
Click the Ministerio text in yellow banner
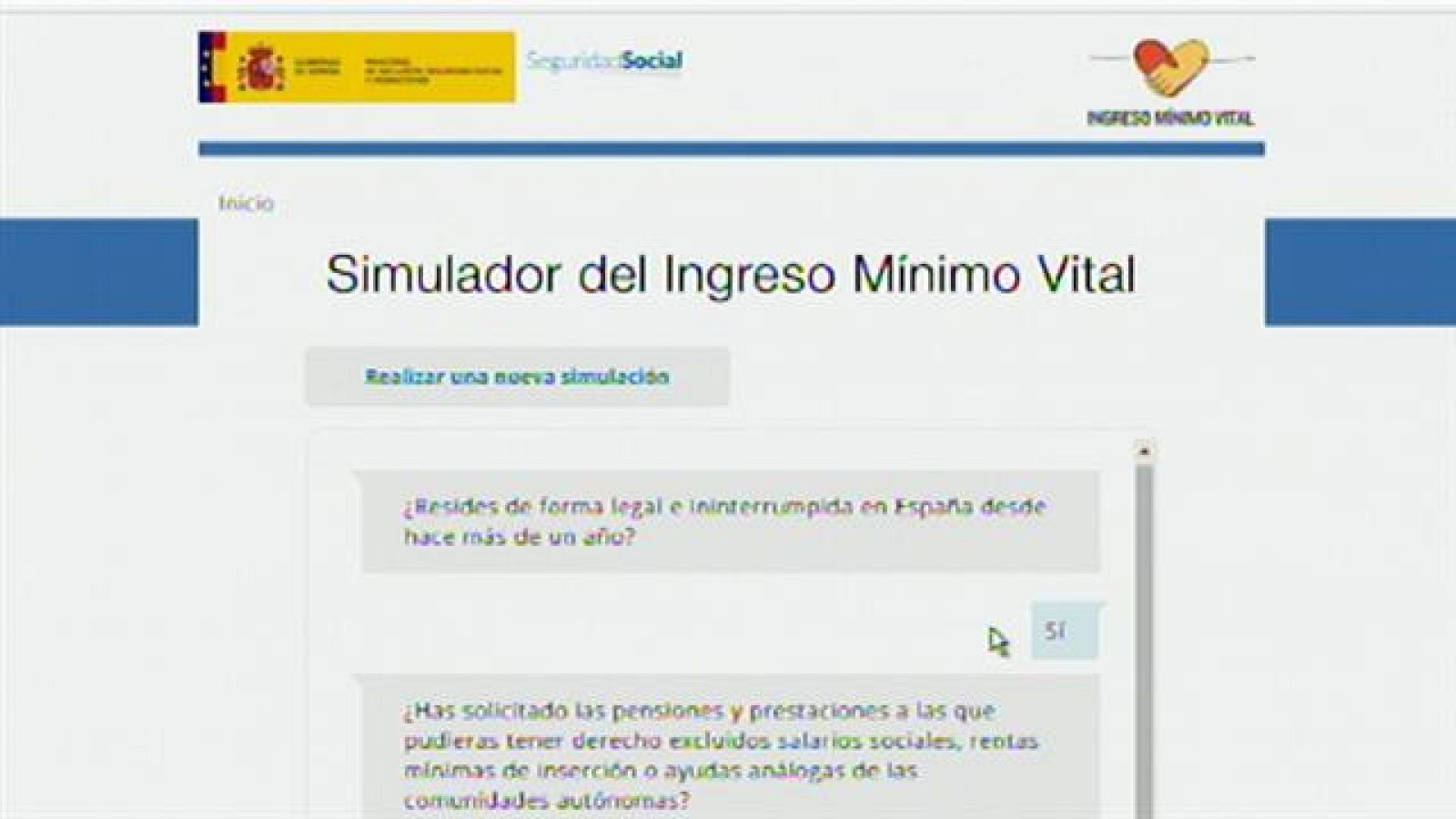(x=432, y=69)
